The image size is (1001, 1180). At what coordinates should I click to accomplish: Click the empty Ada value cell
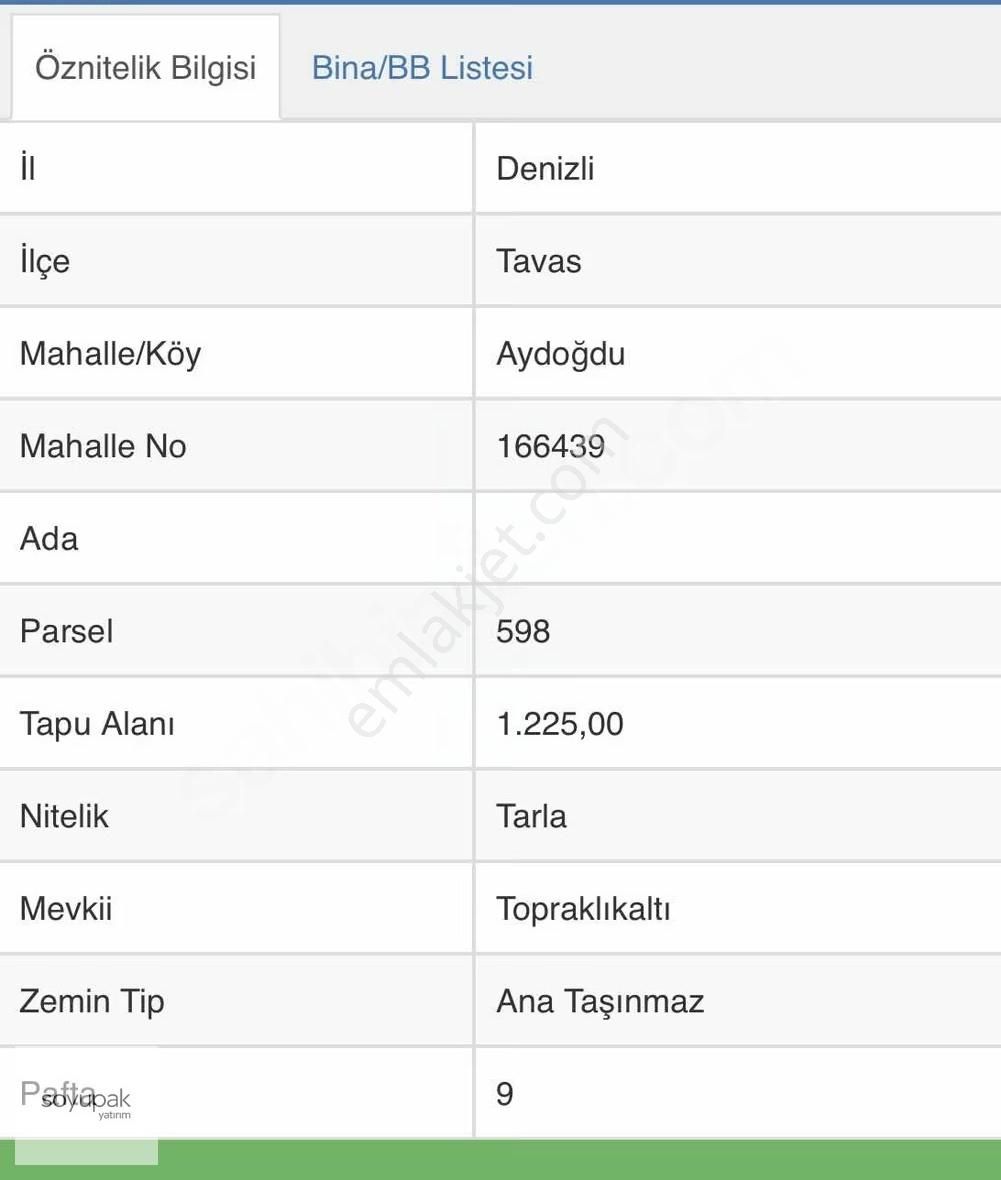pyautogui.click(x=700, y=538)
